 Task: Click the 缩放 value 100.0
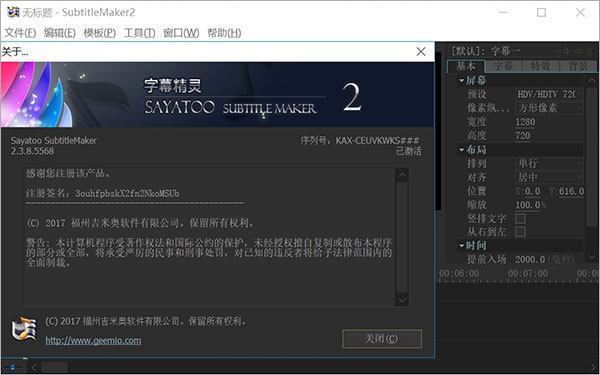tap(528, 205)
